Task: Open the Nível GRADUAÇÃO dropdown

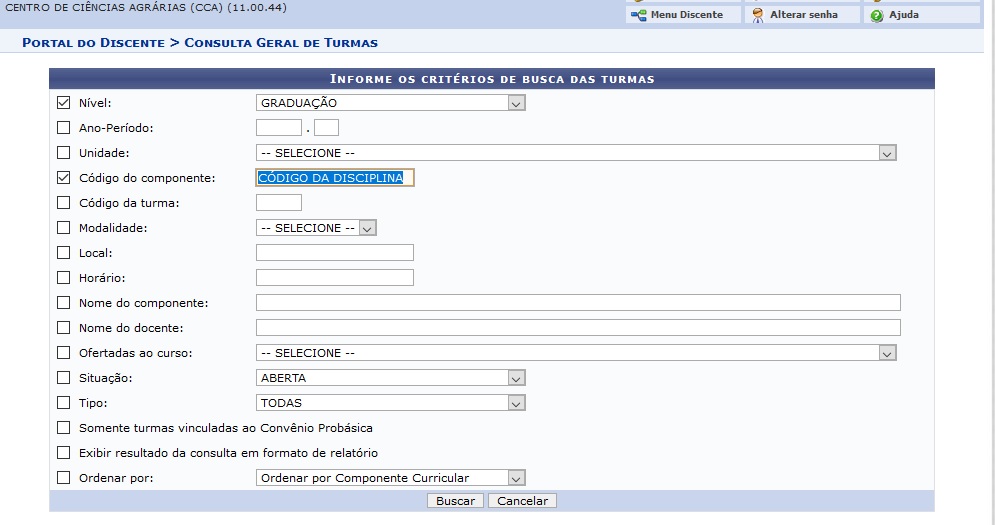Action: click(390, 103)
